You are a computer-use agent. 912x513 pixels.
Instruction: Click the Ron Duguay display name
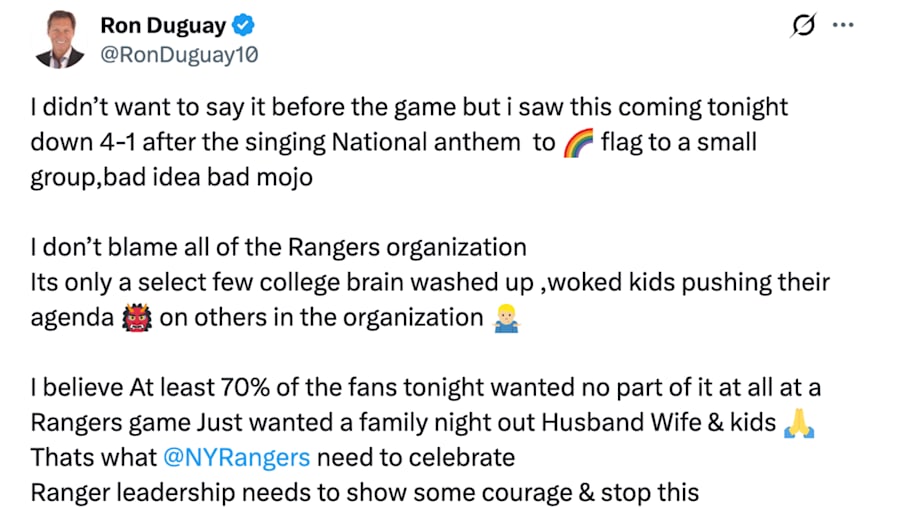[163, 26]
